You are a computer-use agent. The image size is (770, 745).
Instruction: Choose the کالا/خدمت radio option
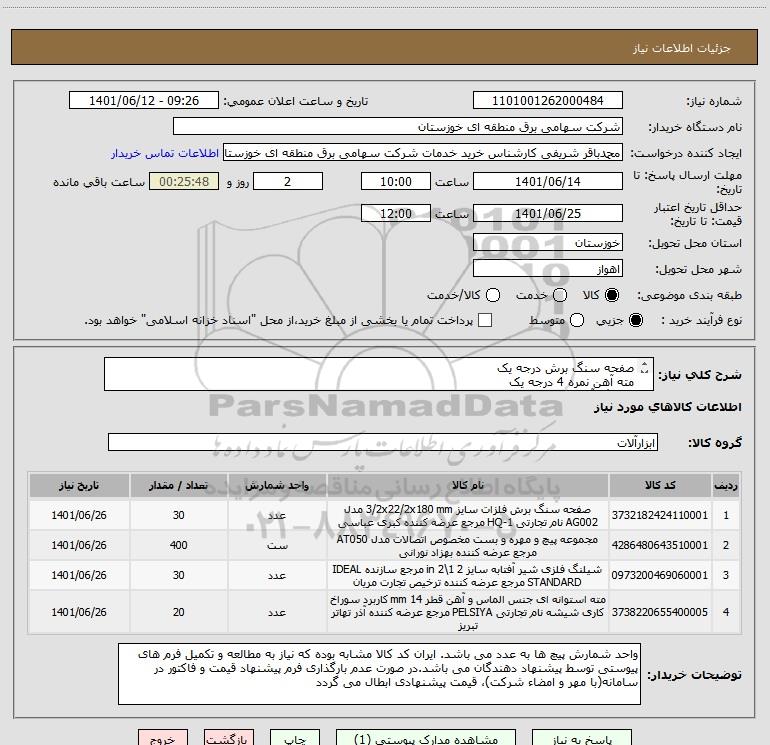click(493, 295)
